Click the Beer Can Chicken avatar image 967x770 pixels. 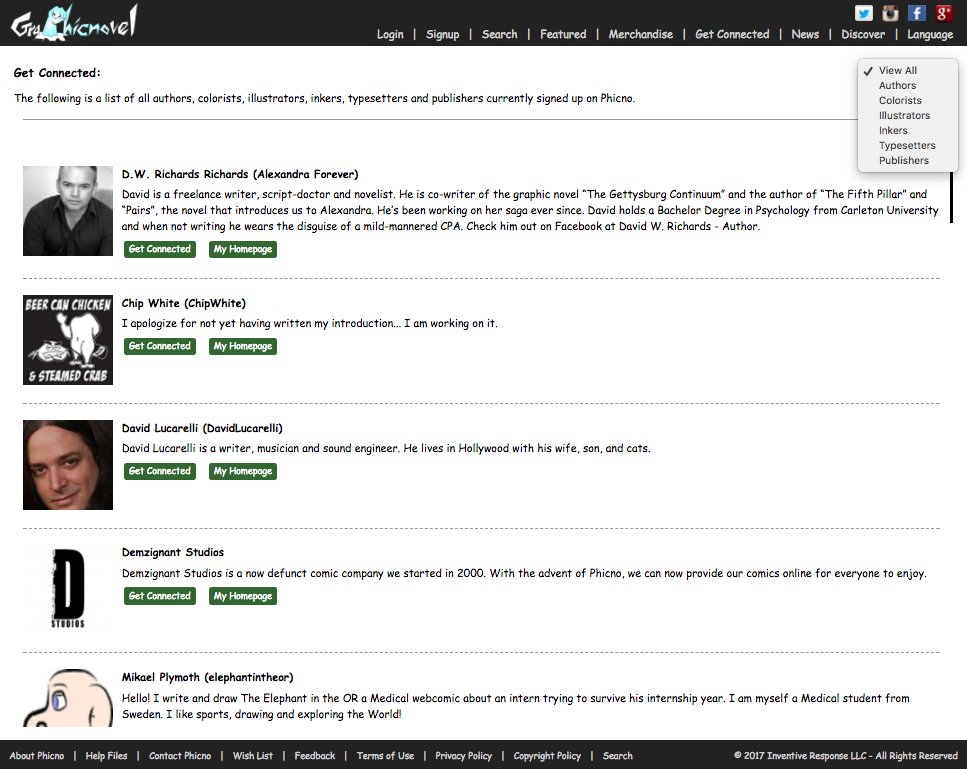(68, 340)
